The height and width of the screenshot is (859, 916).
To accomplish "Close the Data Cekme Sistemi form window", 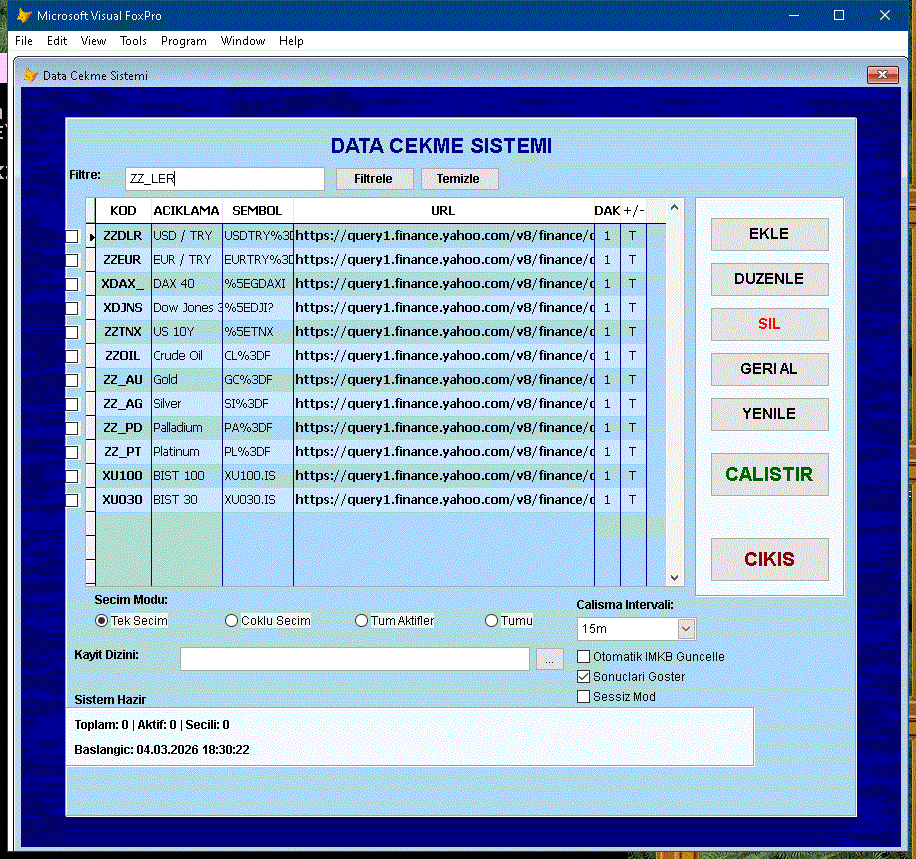I will pos(881,75).
